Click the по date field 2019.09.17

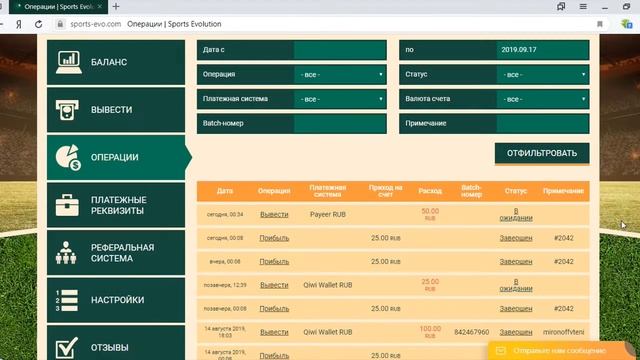[x=543, y=50]
